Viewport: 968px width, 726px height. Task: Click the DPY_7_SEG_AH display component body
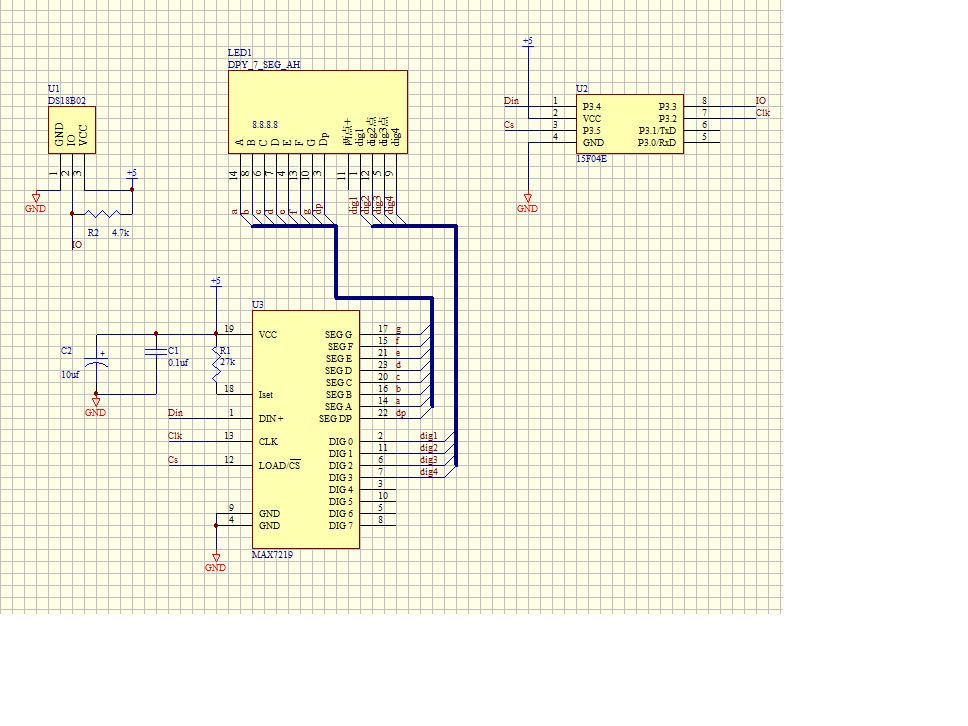tap(317, 110)
